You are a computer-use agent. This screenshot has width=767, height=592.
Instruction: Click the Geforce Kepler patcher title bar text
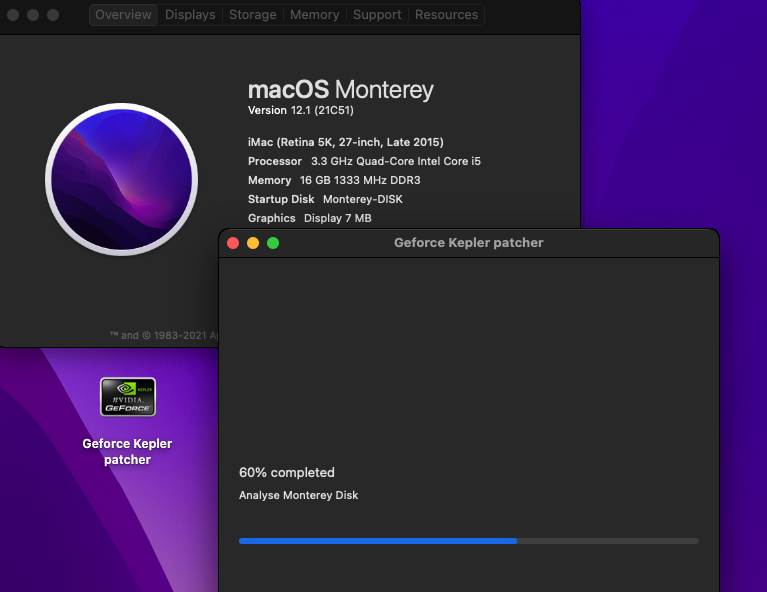point(469,243)
